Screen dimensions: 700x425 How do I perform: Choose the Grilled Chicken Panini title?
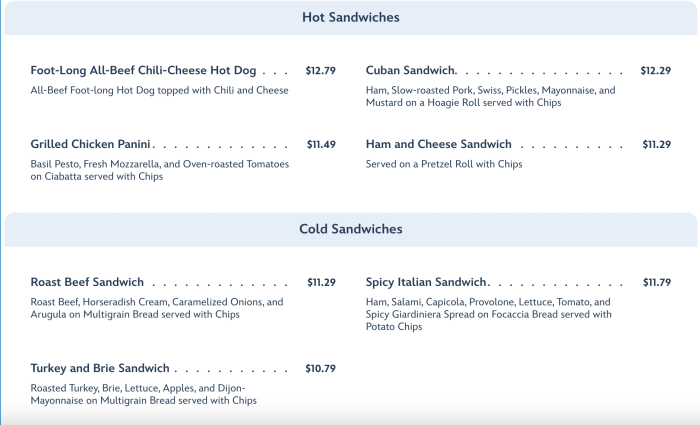click(x=91, y=145)
